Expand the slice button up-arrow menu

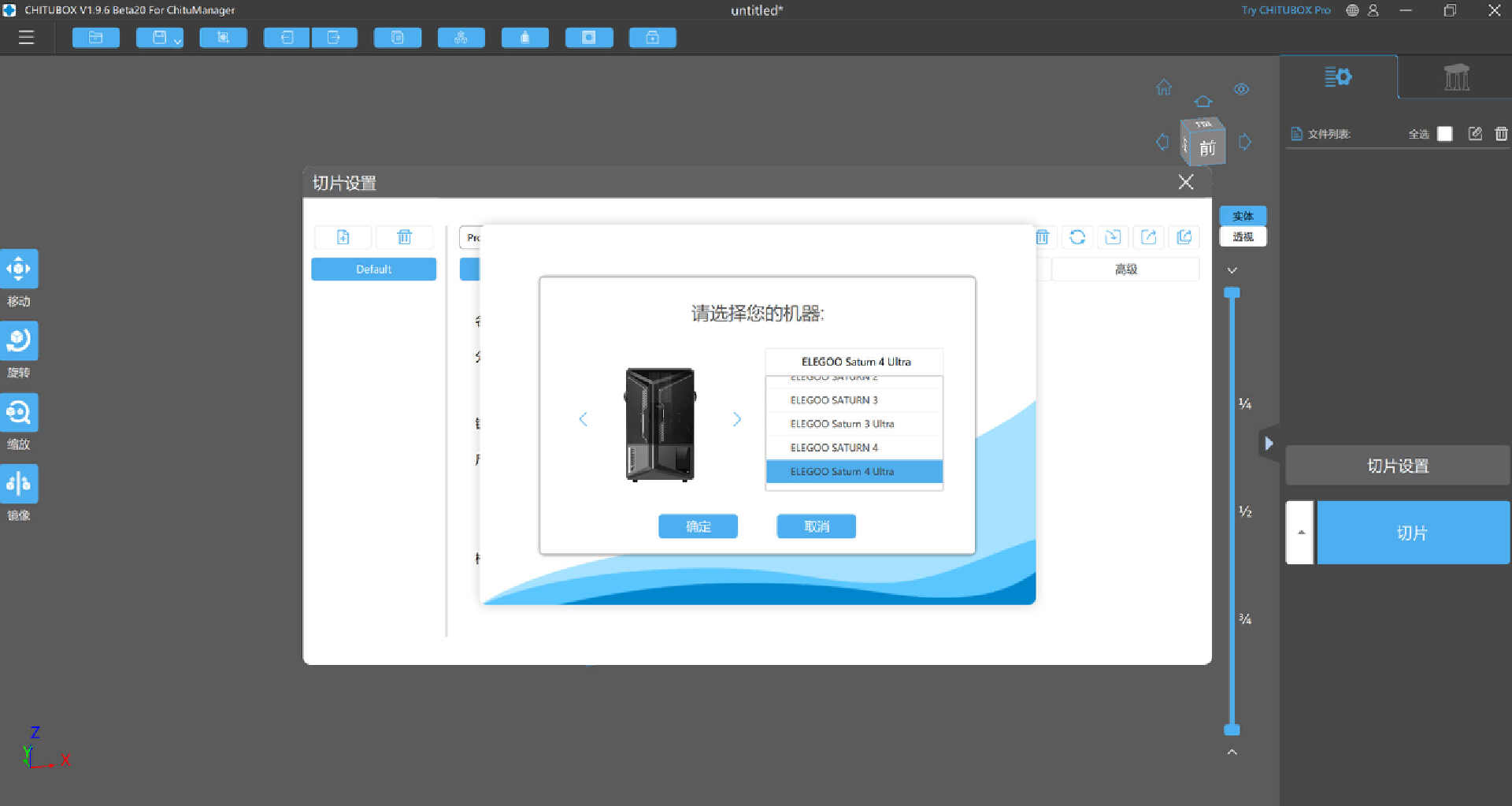(1300, 533)
